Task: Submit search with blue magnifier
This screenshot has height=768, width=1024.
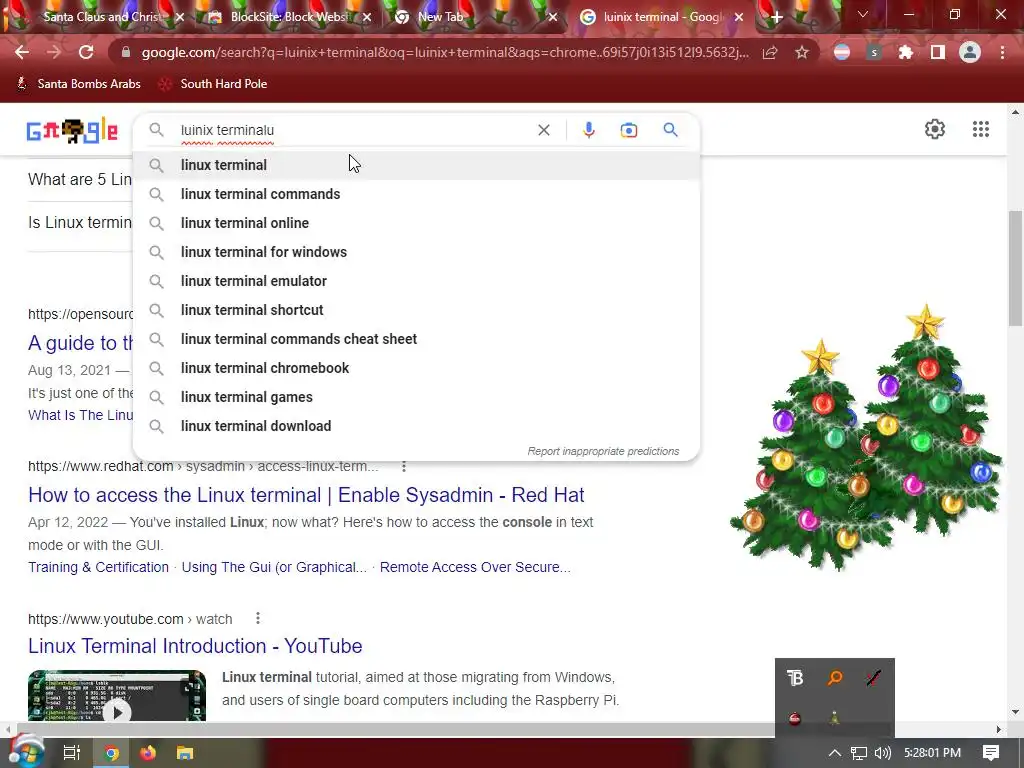Action: click(670, 129)
